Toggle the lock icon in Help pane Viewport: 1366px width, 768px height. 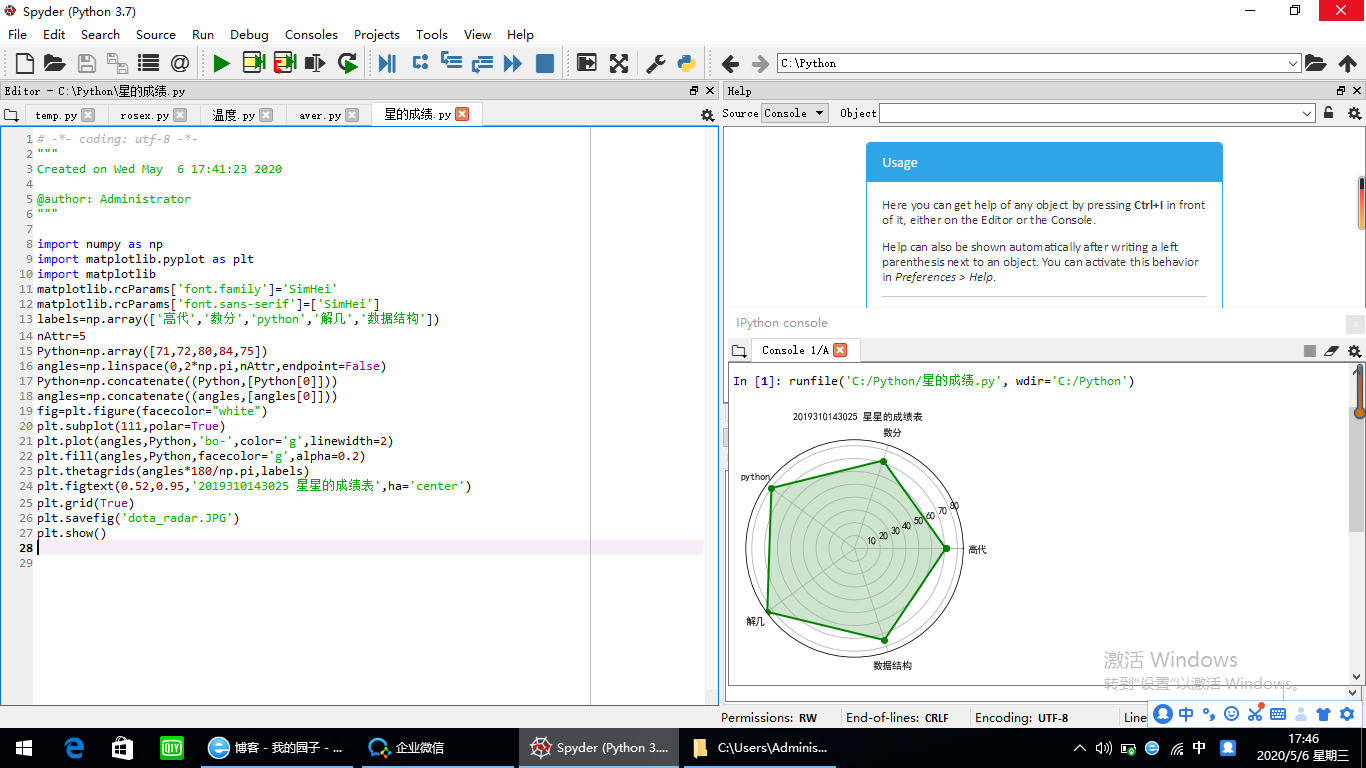coord(1329,113)
